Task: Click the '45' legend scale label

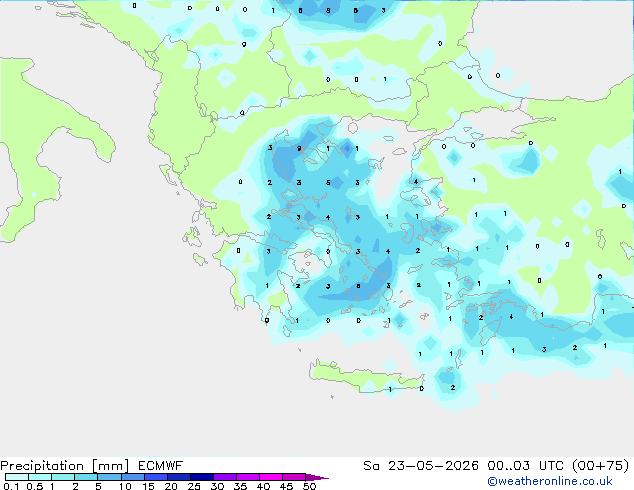Action: coord(286,486)
